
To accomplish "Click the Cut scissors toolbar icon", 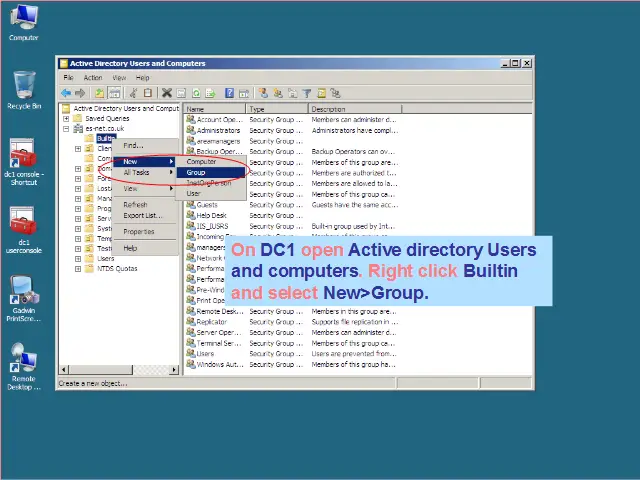I will coord(133,93).
